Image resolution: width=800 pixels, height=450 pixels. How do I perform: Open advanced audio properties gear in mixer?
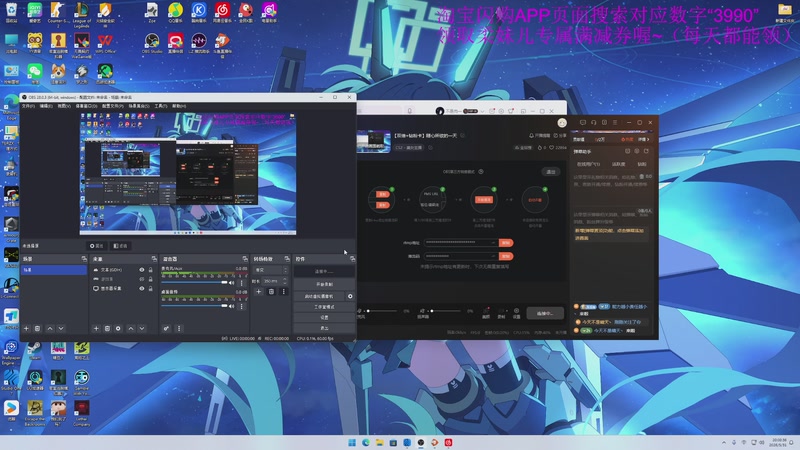tap(166, 329)
